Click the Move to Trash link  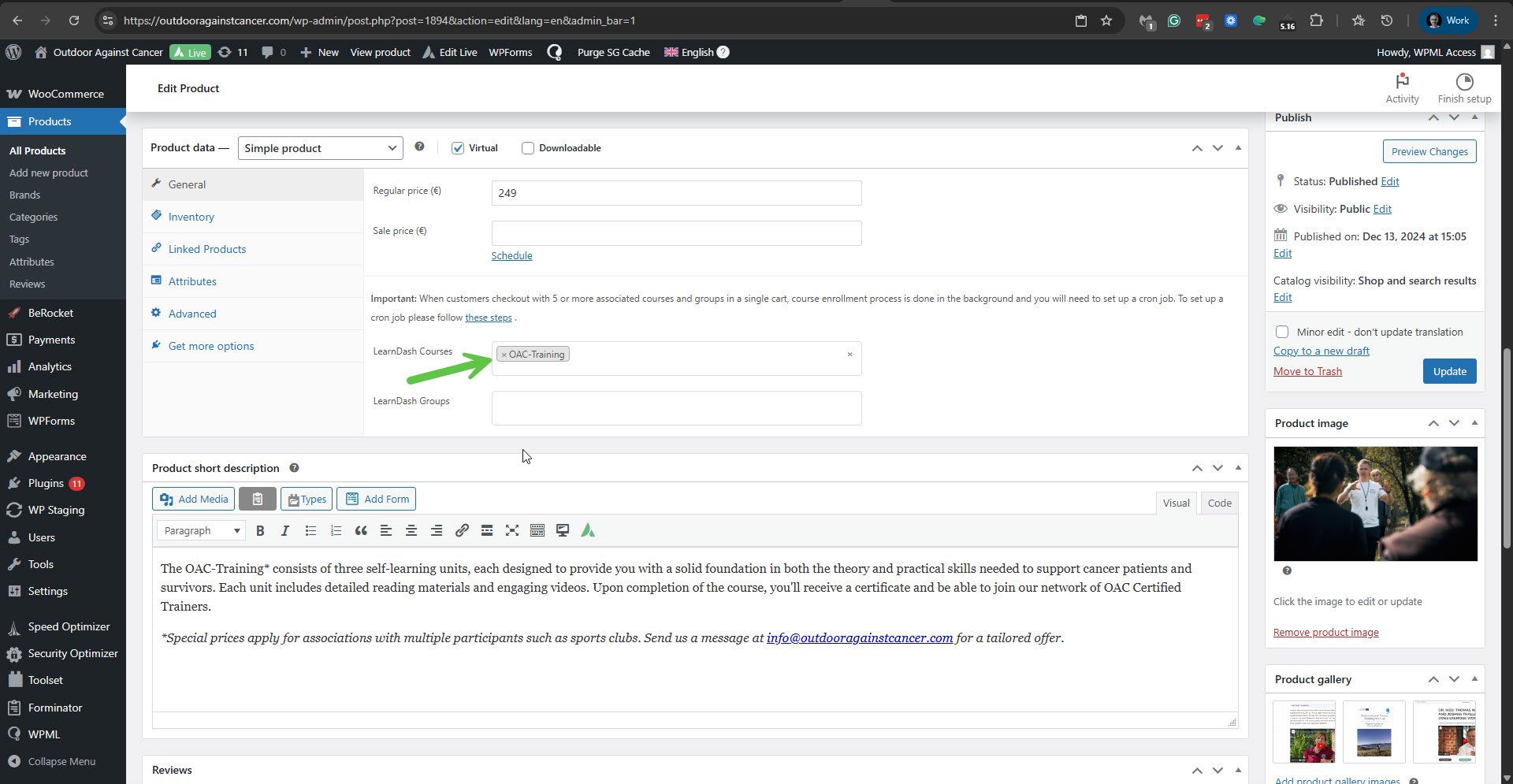pyautogui.click(x=1307, y=371)
